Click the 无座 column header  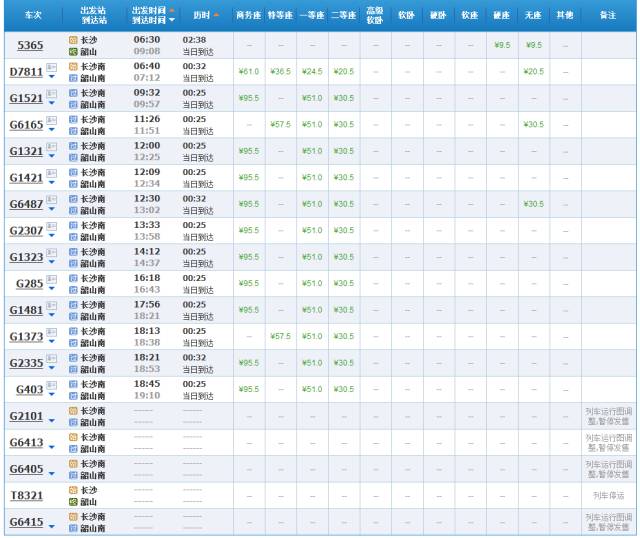coord(533,16)
